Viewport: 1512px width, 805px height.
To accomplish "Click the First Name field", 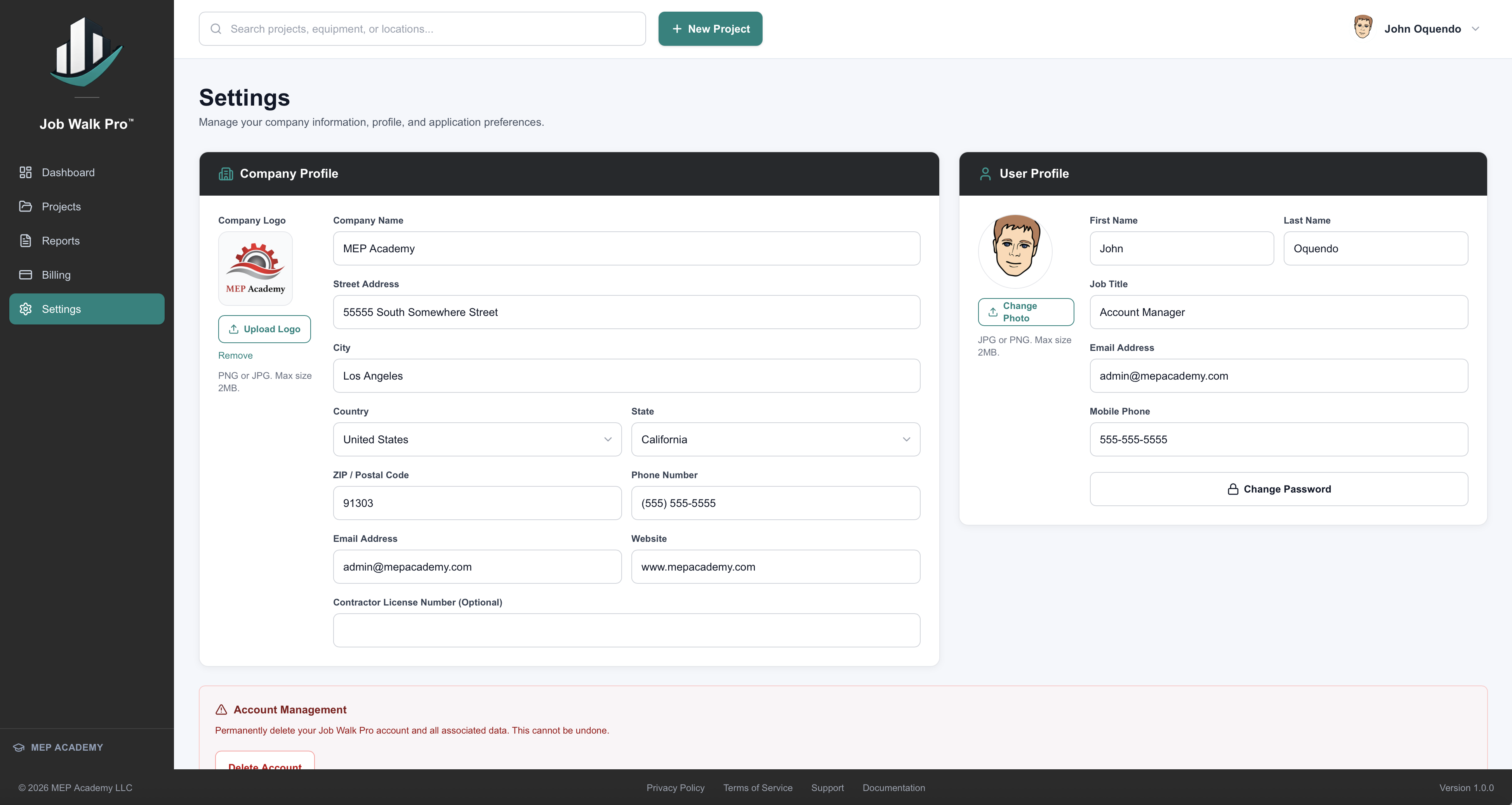I will 1182,248.
